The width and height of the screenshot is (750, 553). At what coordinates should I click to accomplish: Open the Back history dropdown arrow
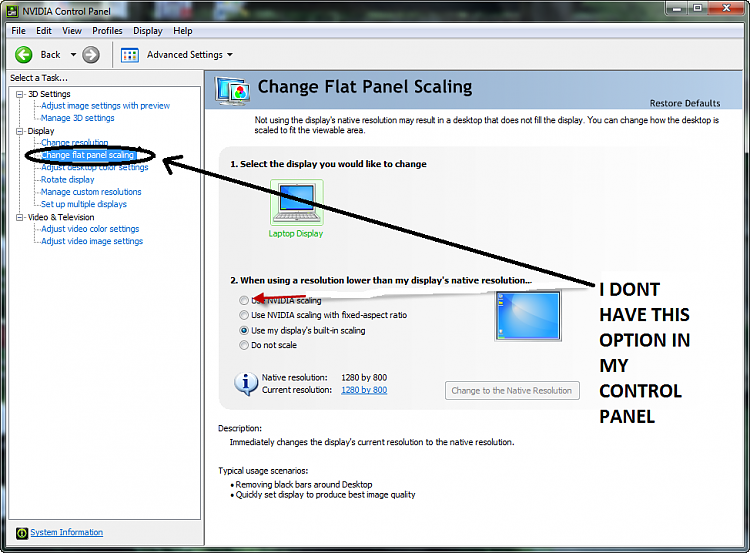(73, 55)
